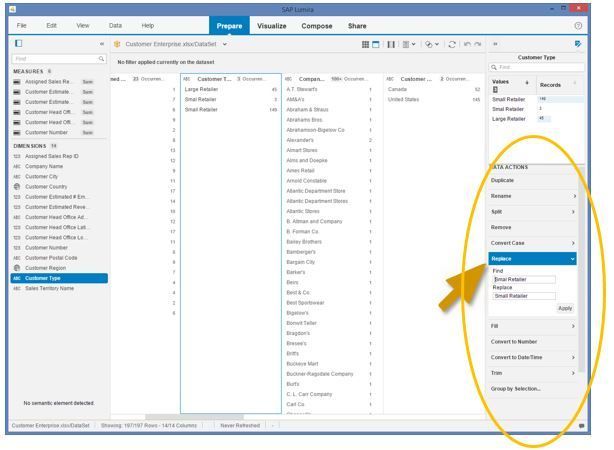
Task: Select the Company Name dimension
Action: pos(59,166)
